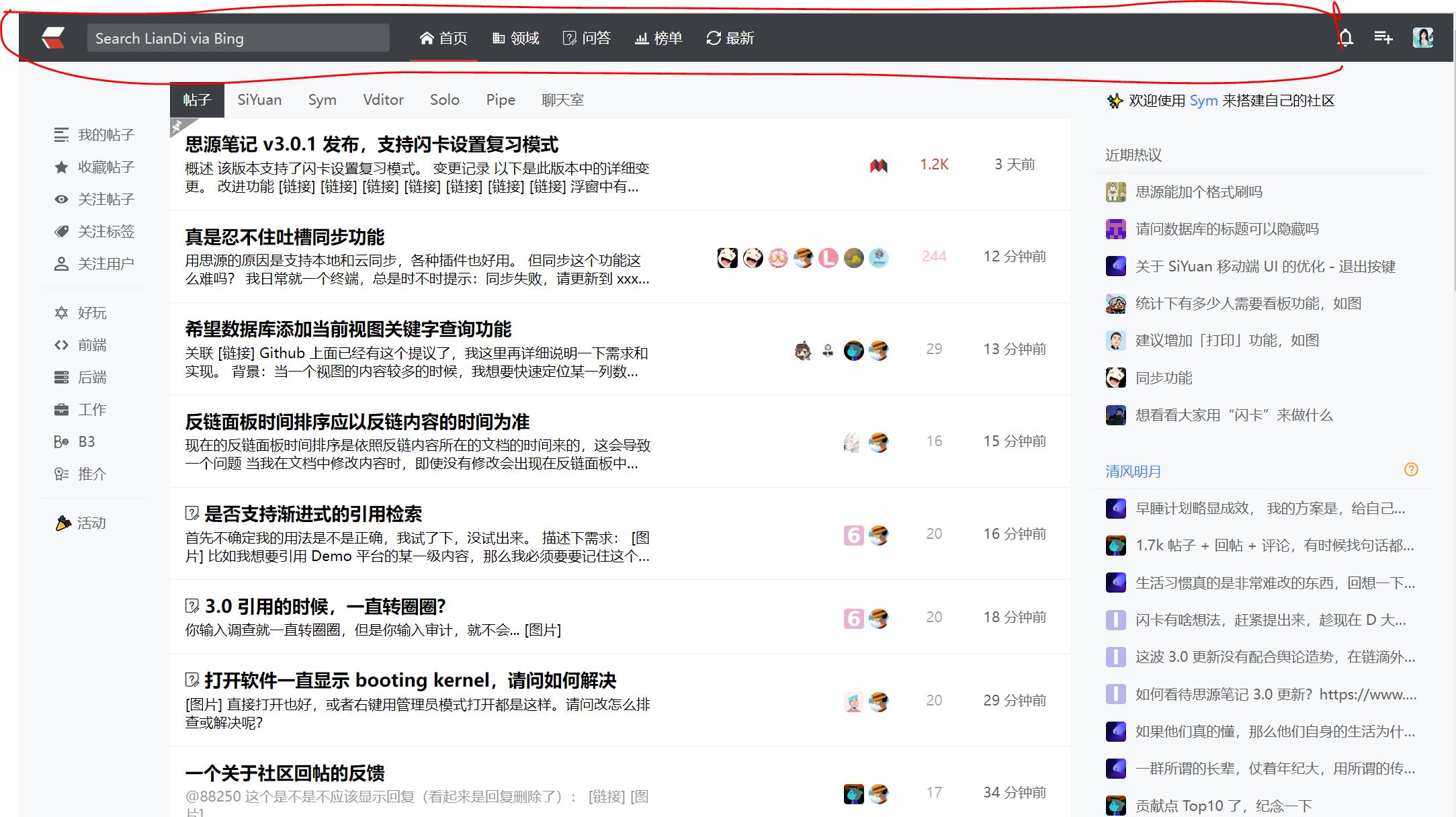
Task: Click the Sym link in welcome banner
Action: [x=1203, y=101]
